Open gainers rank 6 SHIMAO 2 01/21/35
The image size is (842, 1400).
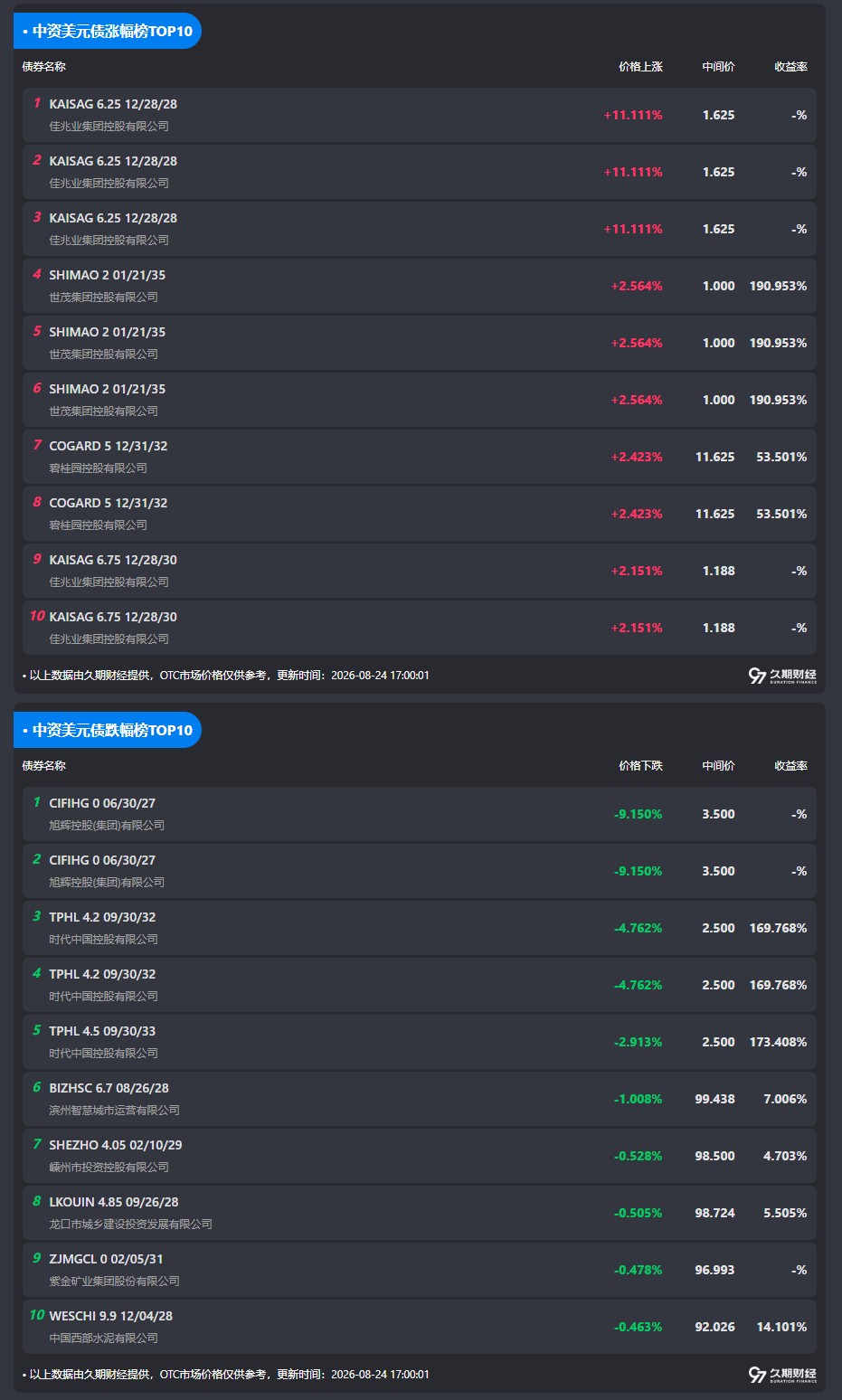coord(420,400)
